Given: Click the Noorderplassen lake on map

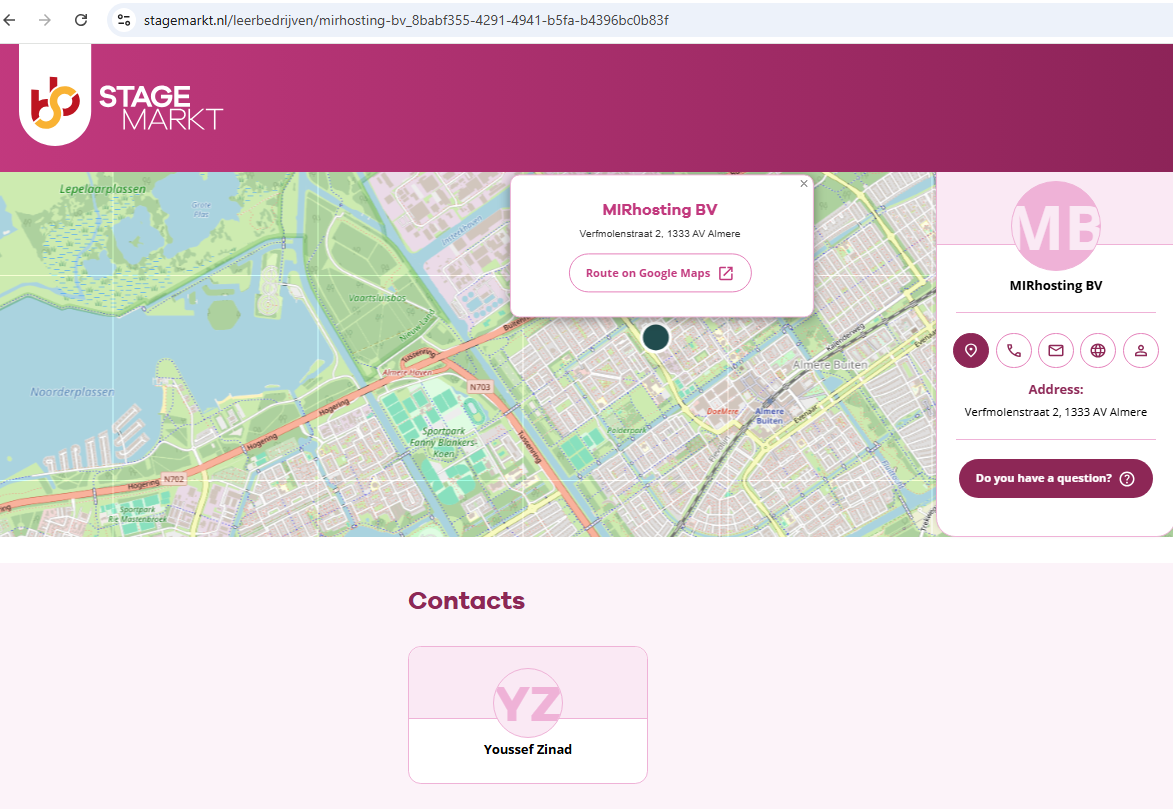Looking at the screenshot, I should click(72, 392).
